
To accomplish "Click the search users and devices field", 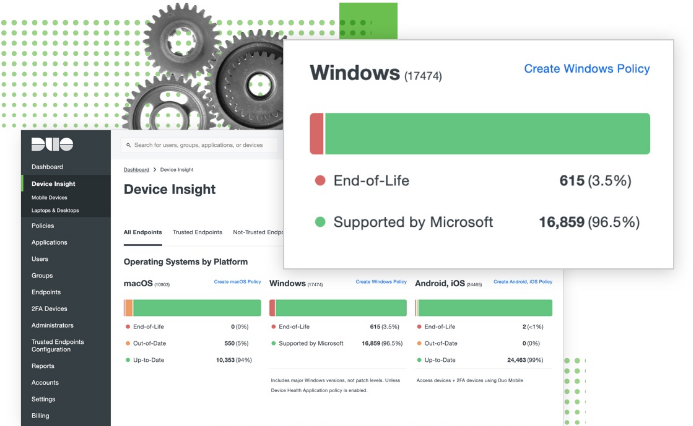I will (200, 145).
